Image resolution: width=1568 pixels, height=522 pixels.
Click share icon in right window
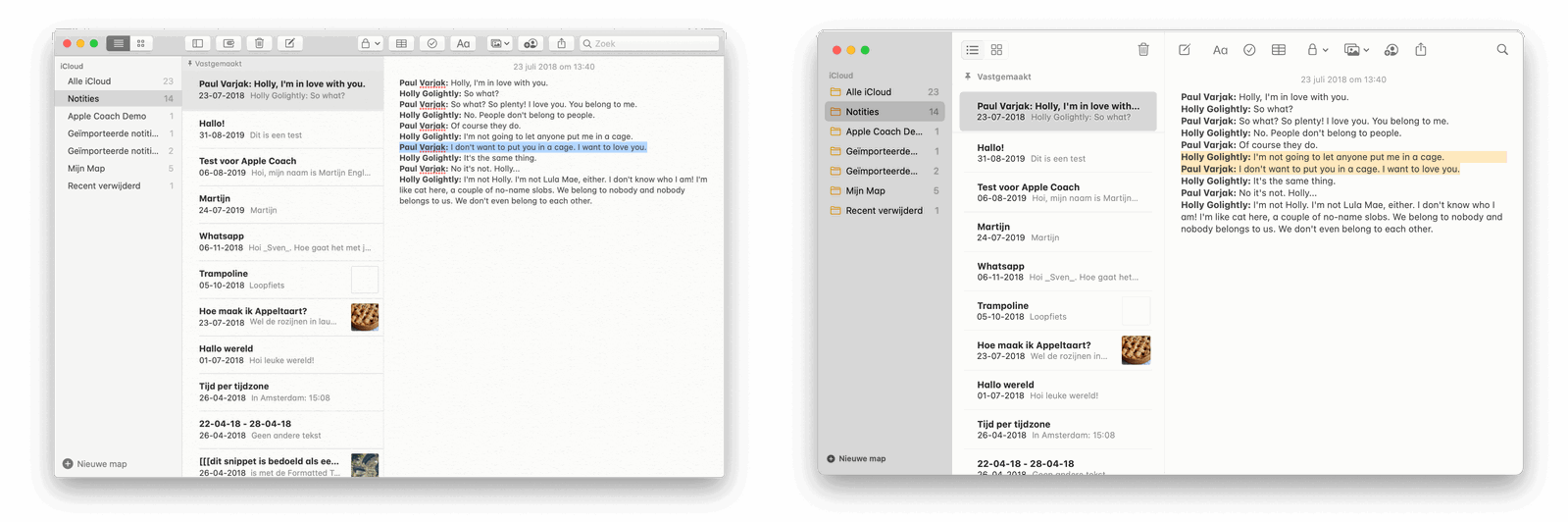click(x=1421, y=49)
